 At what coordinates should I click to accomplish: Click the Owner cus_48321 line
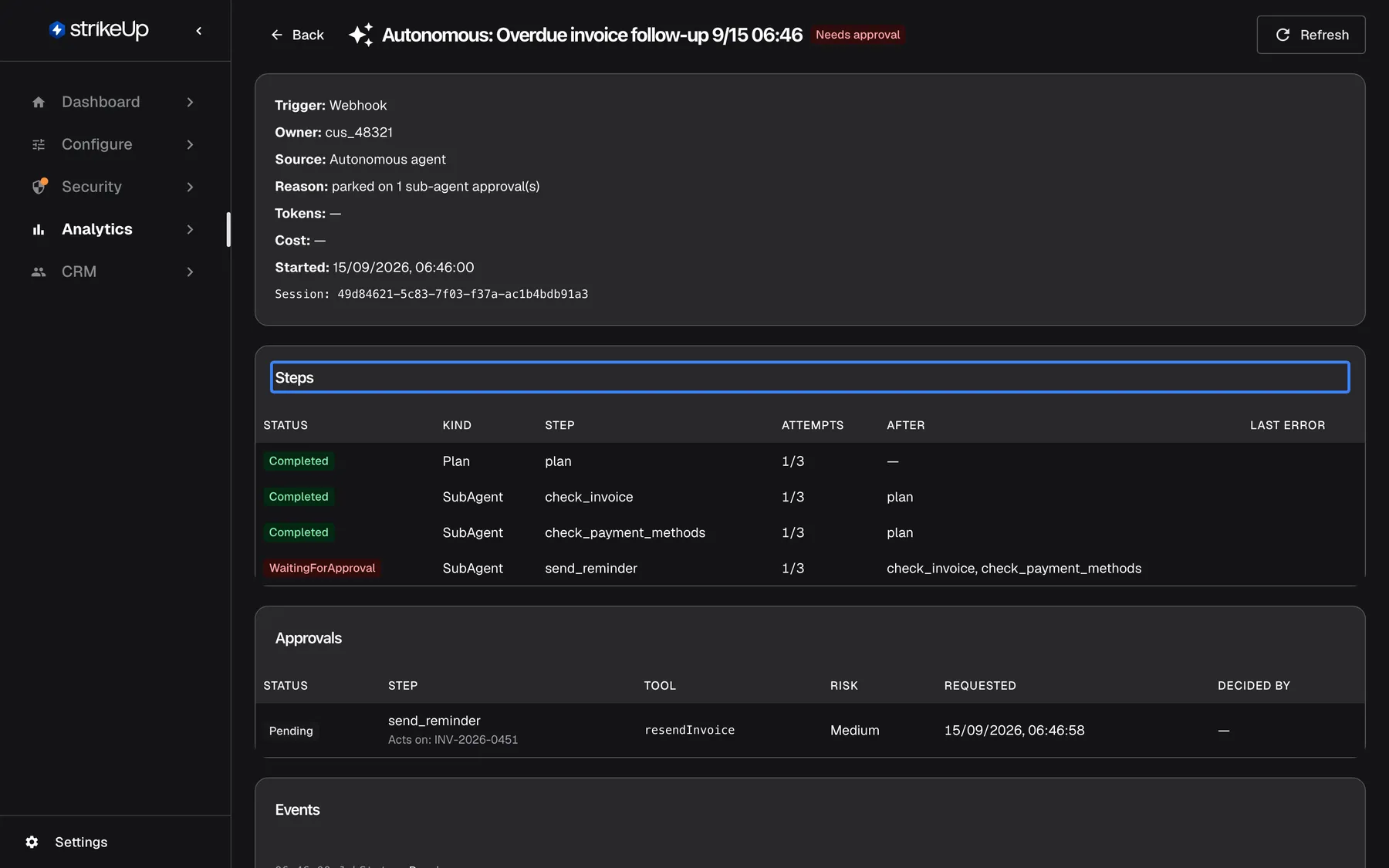(x=333, y=132)
